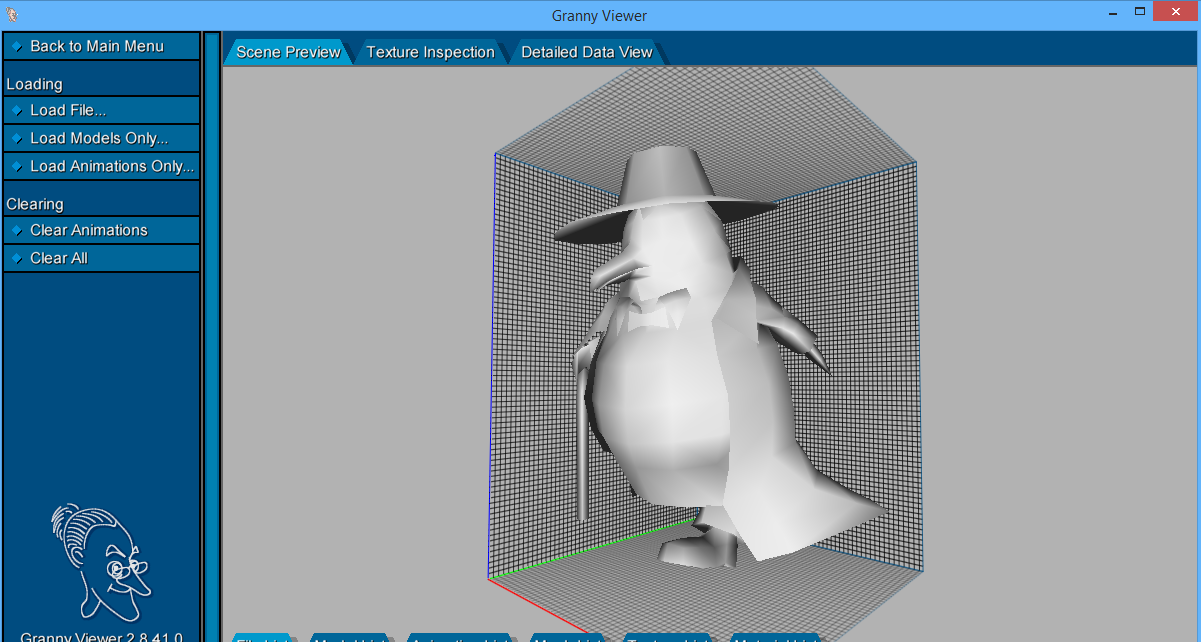Click the Load File... button
Image resolution: width=1201 pixels, height=642 pixels.
pos(100,110)
